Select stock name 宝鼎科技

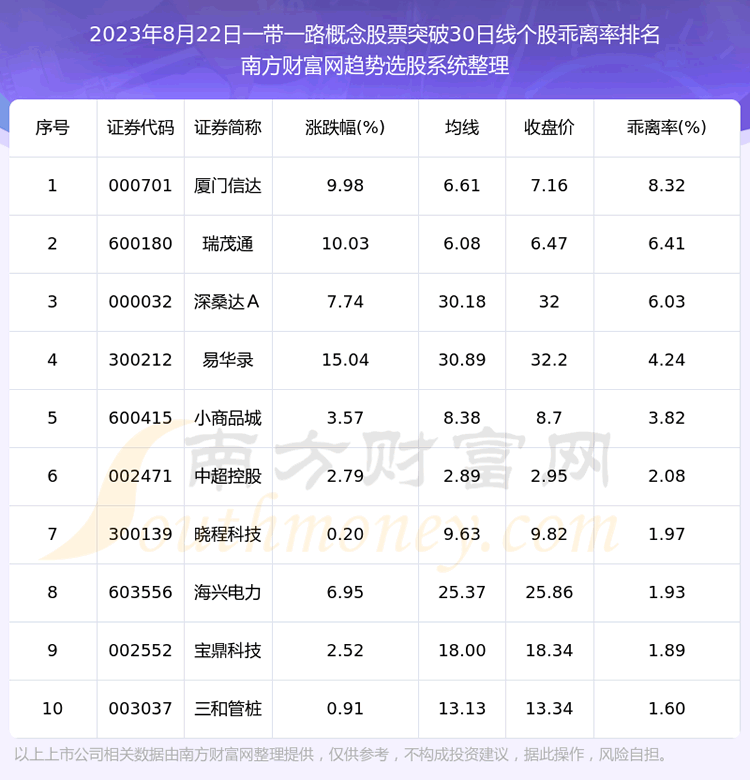228,650
